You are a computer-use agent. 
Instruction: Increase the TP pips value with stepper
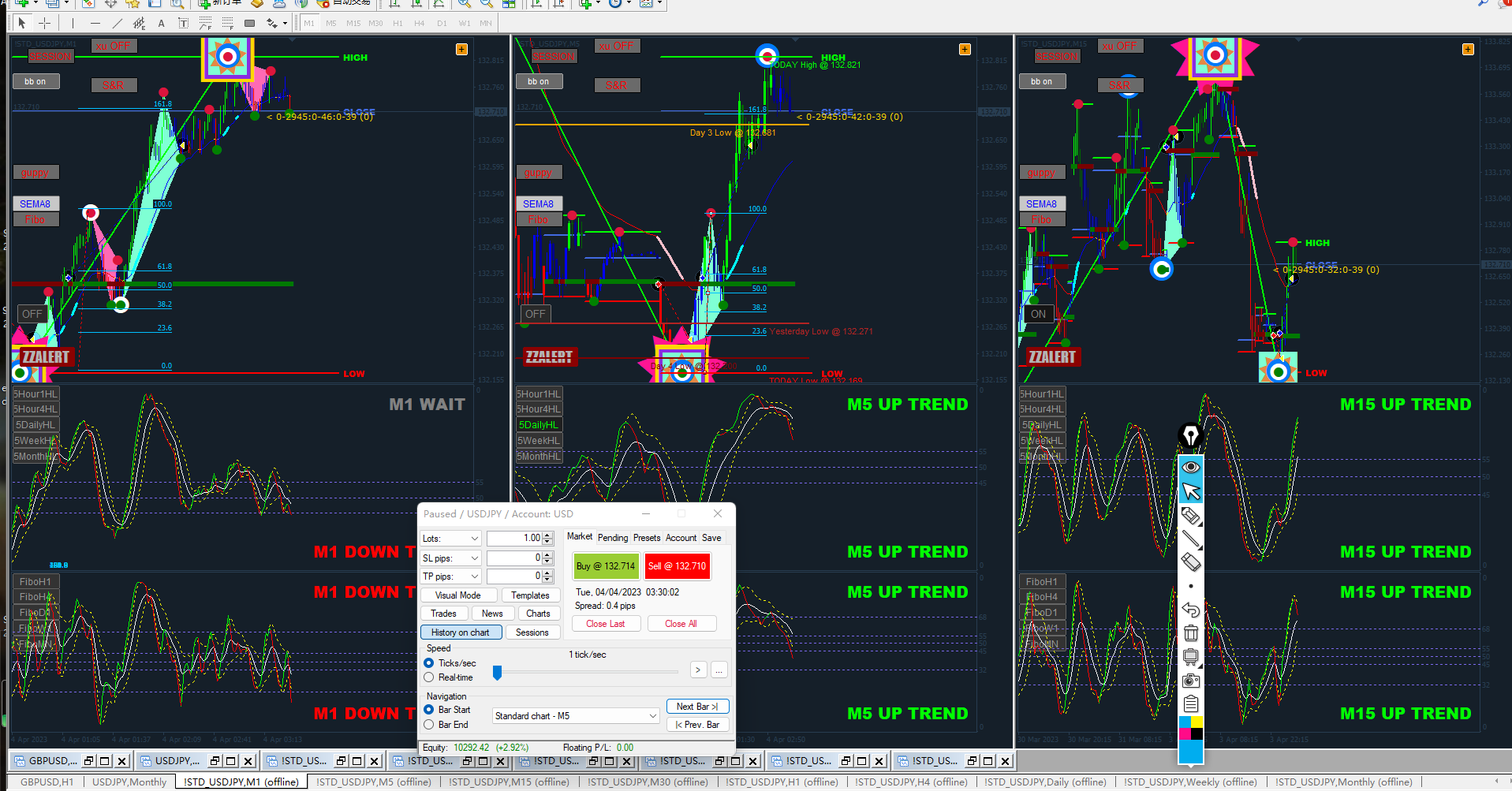(548, 573)
